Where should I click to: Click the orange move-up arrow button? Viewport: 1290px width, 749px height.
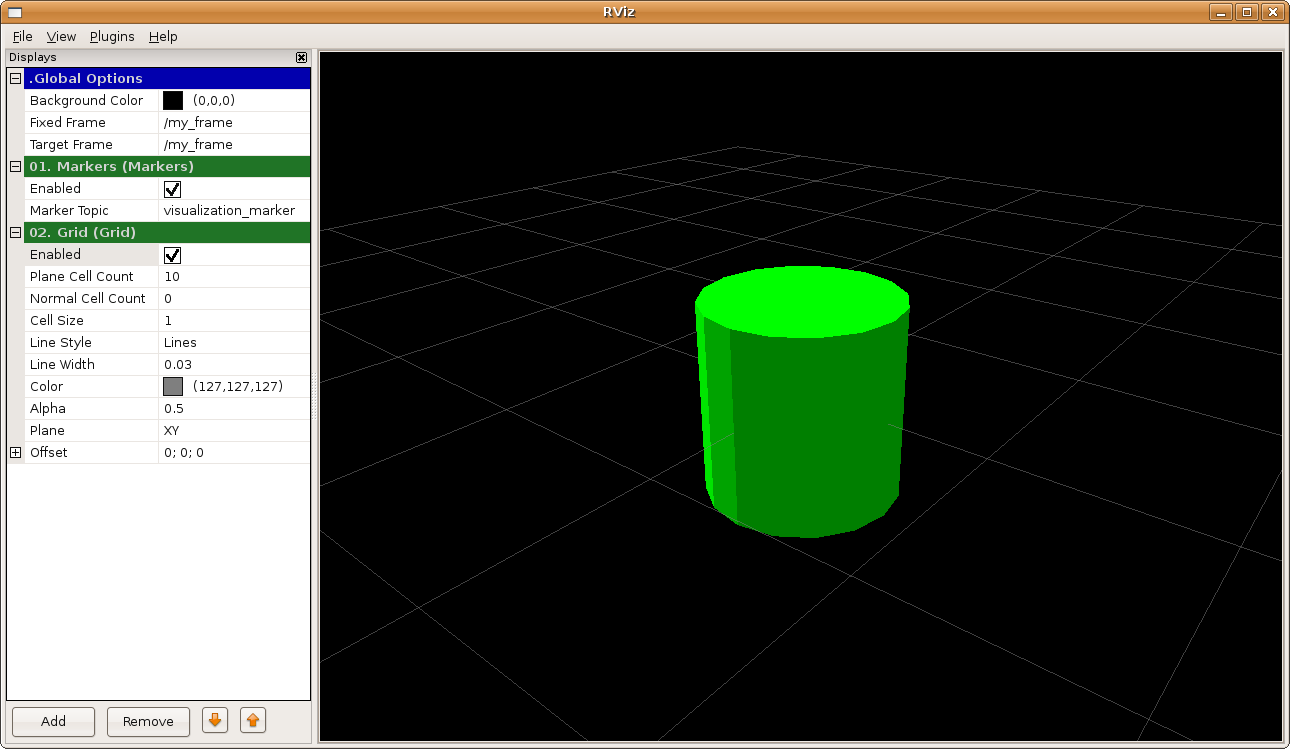(x=253, y=720)
